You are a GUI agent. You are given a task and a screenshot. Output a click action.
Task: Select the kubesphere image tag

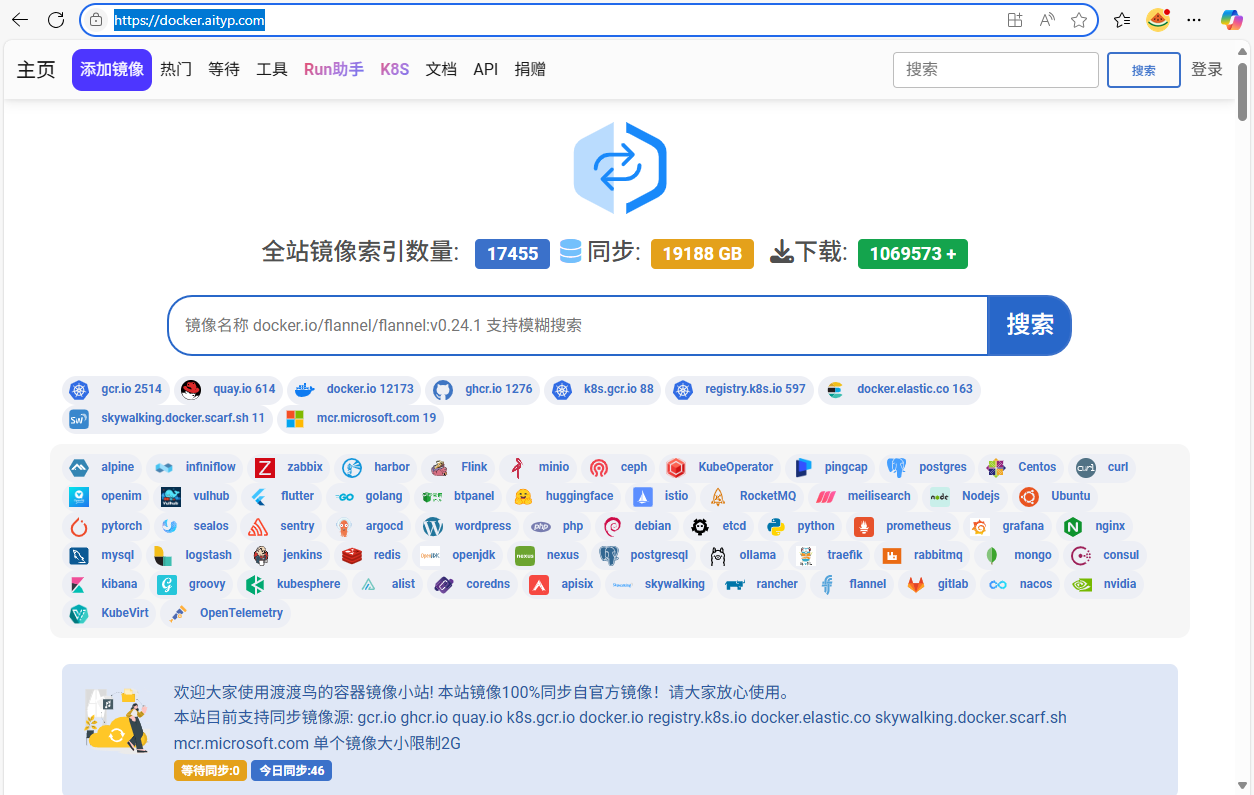point(293,584)
